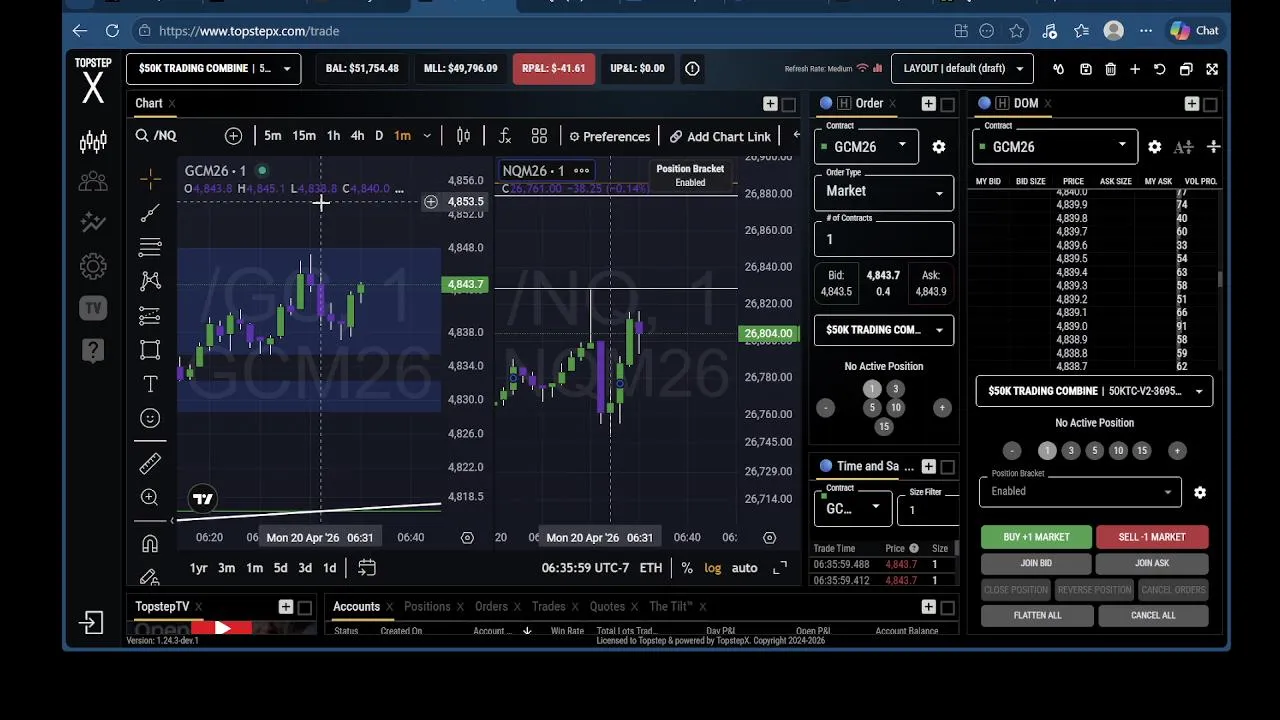Screen dimensions: 1280x720
Task: Switch to the Orders tab
Action: (x=491, y=606)
